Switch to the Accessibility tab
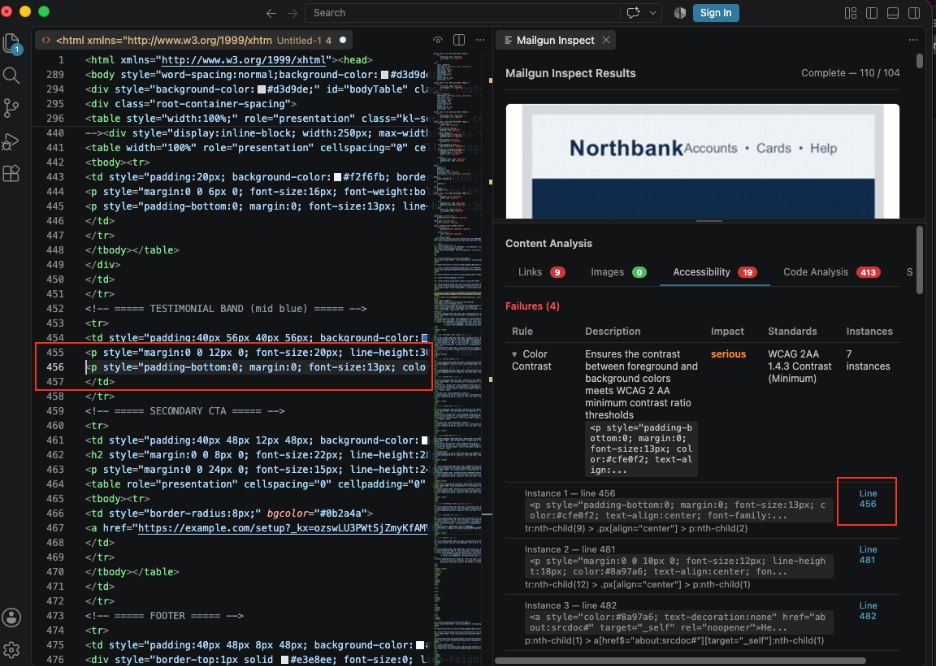 pyautogui.click(x=715, y=272)
